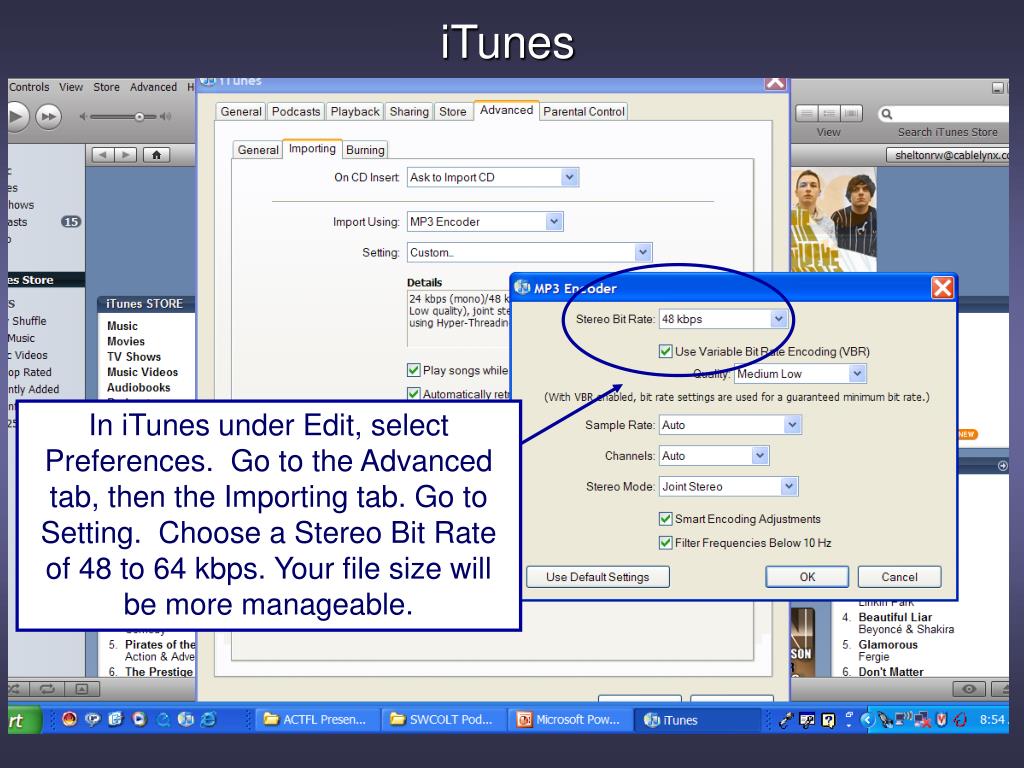
Task: Click the tray expand arrow icon
Action: click(867, 720)
